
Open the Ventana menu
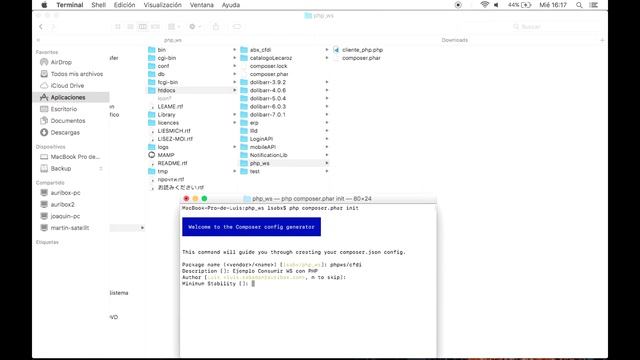click(202, 5)
